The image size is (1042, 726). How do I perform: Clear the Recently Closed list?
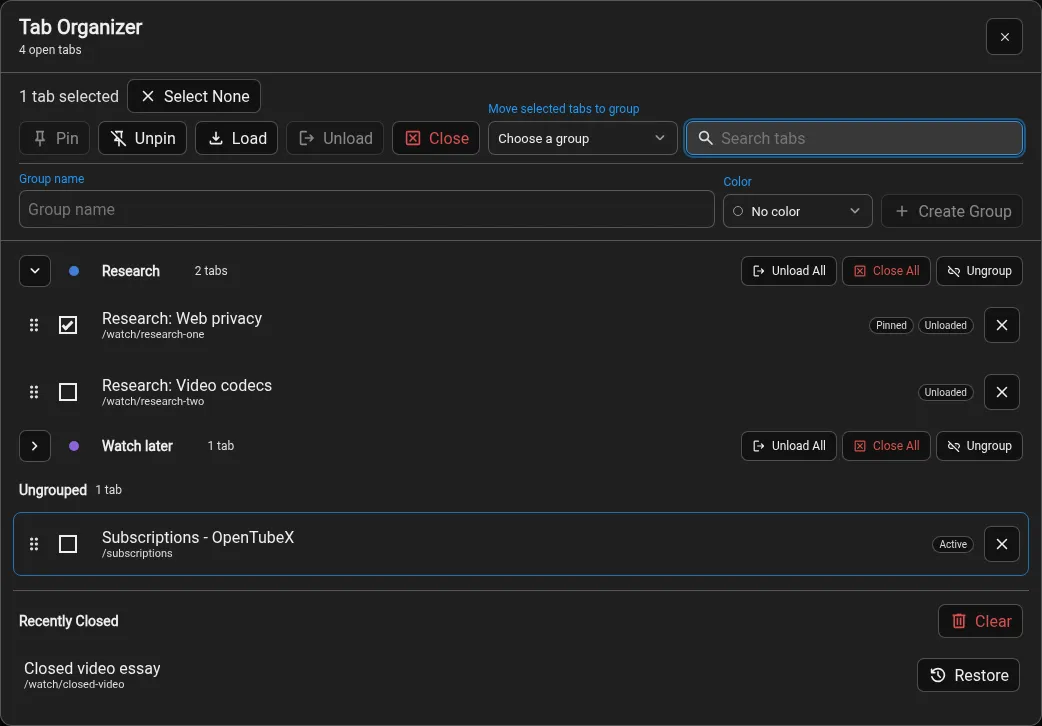(980, 621)
